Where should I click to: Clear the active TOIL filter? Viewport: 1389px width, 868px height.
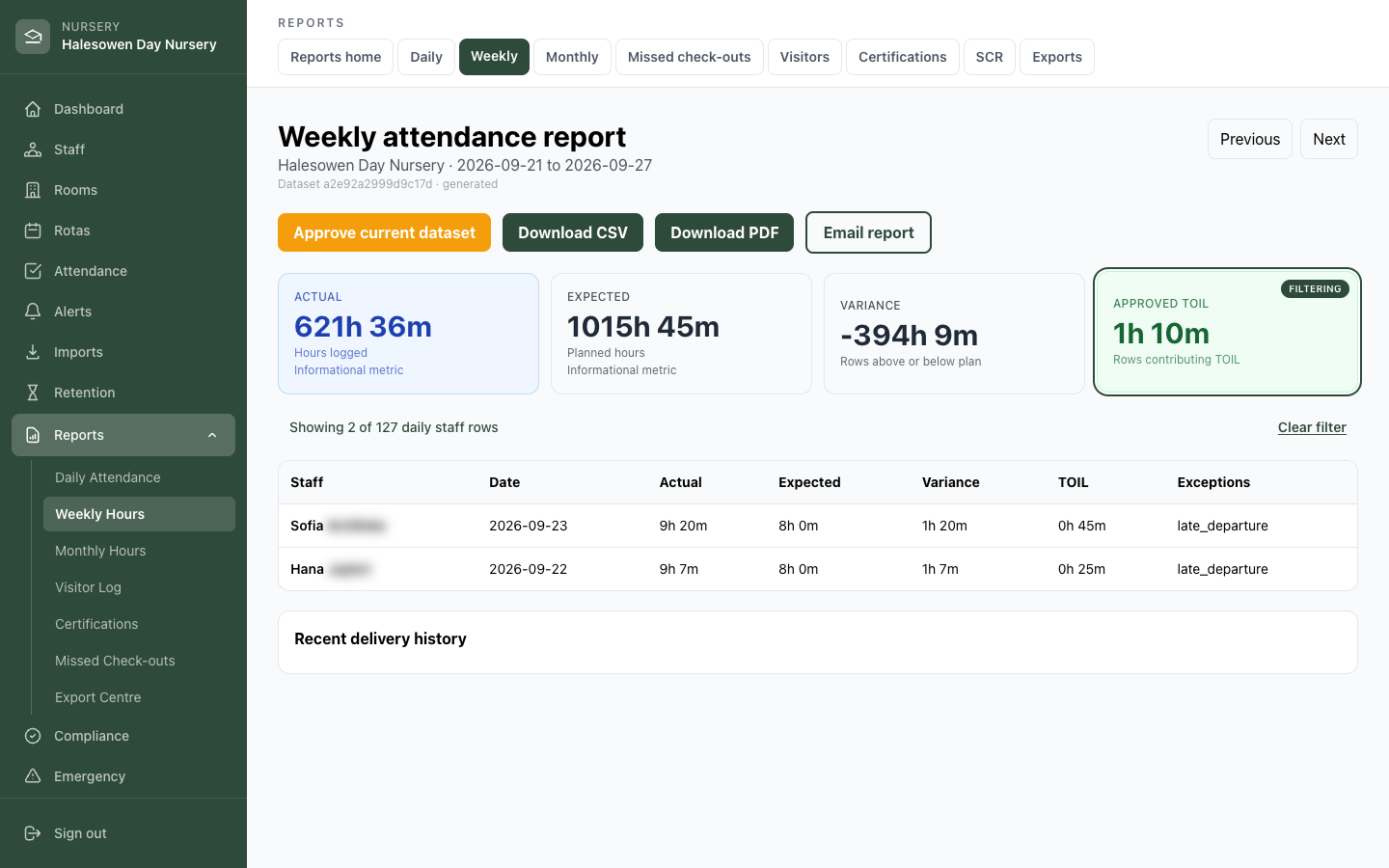(1312, 427)
